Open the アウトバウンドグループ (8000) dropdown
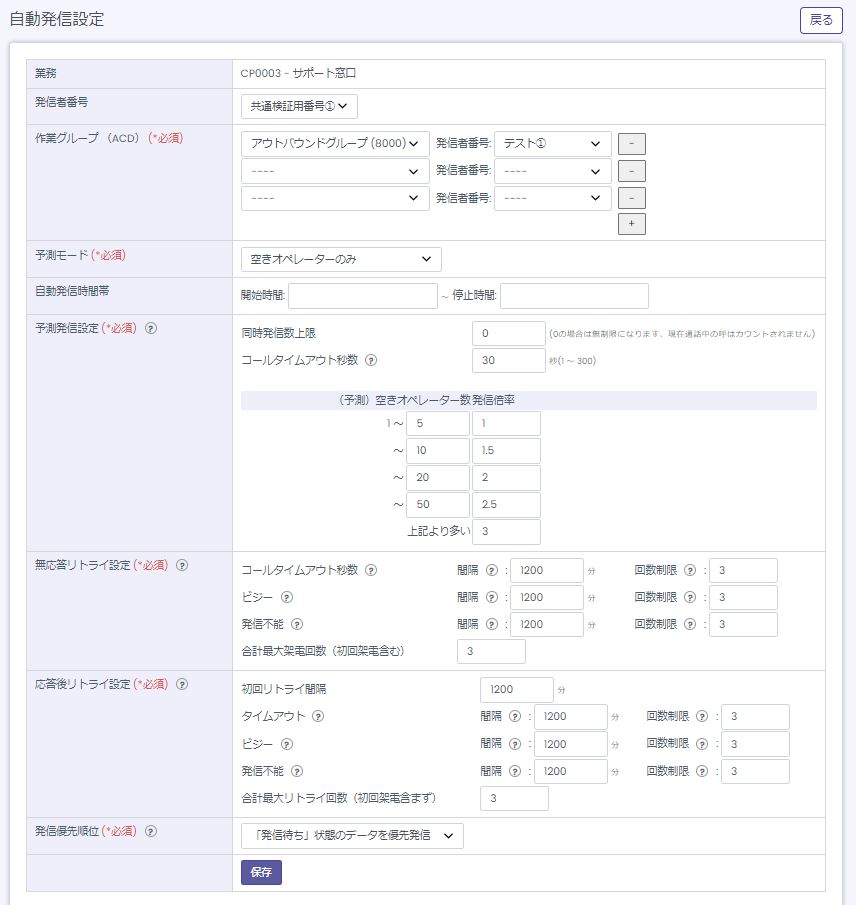The width and height of the screenshot is (856, 905). [336, 143]
